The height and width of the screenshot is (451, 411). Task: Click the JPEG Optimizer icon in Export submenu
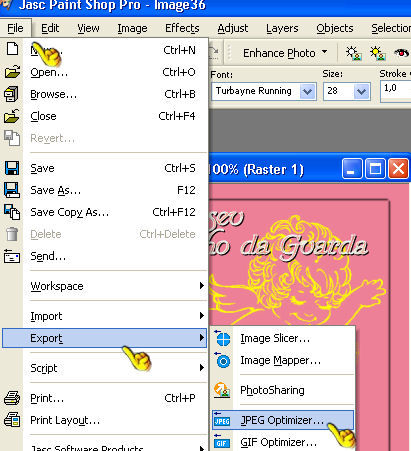point(222,420)
